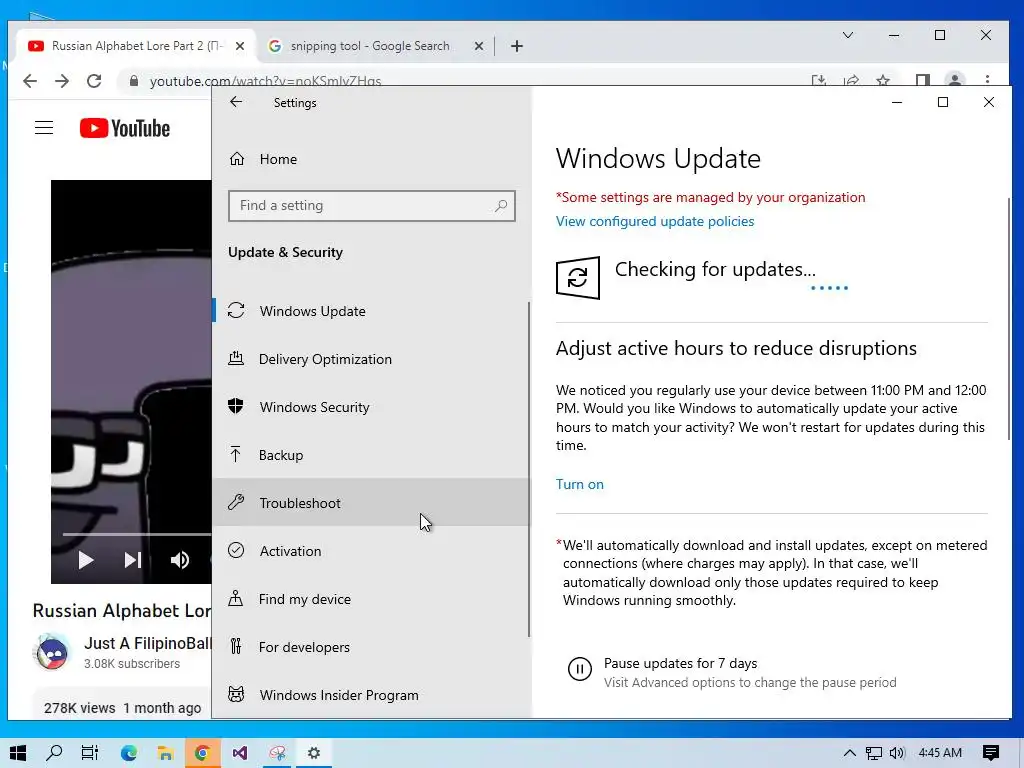
Task: Open Windows Security page
Action: pyautogui.click(x=371, y=407)
